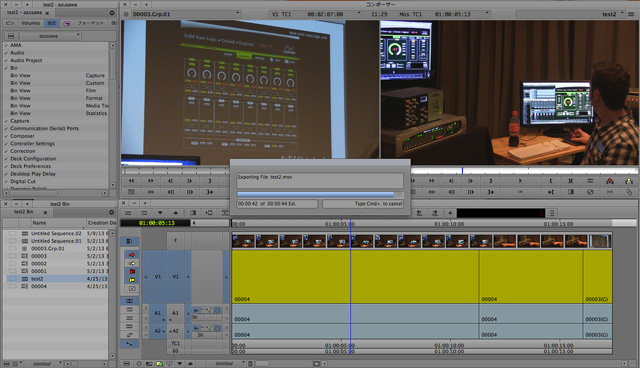
Task: Switch to the Volumes tab
Action: click(31, 23)
